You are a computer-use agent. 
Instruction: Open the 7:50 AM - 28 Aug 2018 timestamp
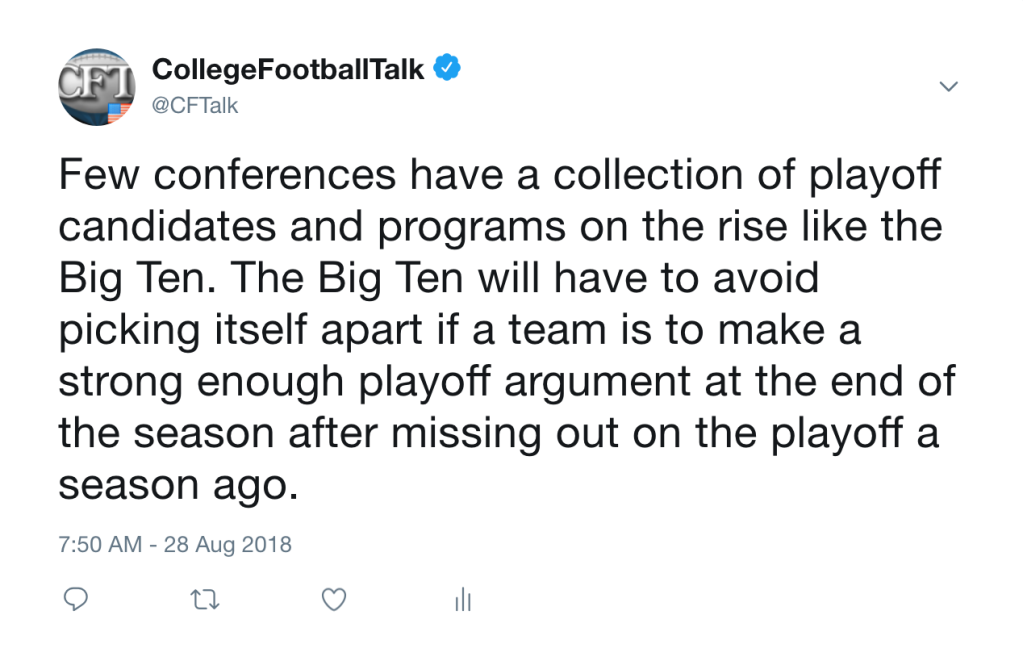175,544
